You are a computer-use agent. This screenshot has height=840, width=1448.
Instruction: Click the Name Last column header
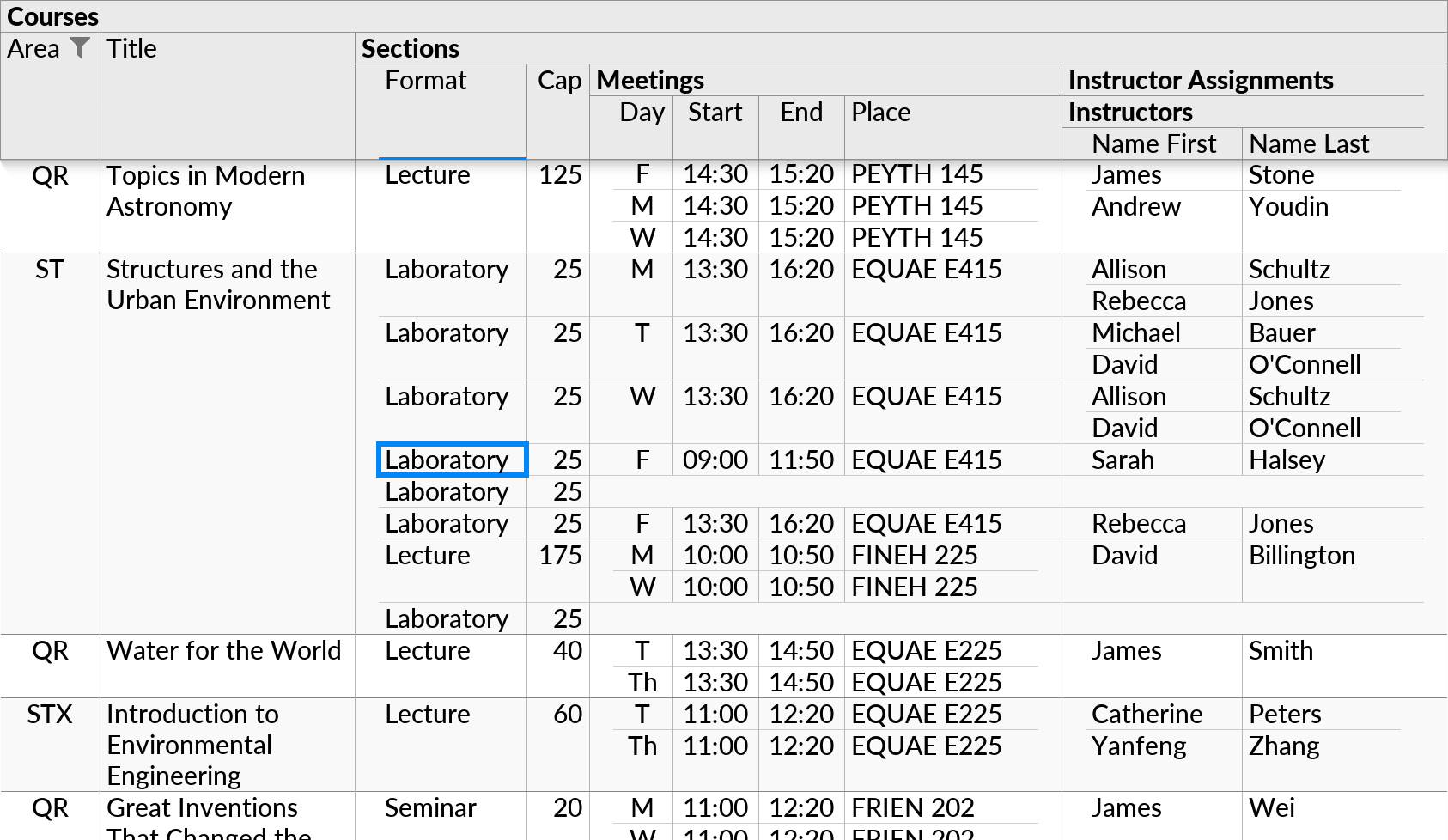[x=1308, y=143]
